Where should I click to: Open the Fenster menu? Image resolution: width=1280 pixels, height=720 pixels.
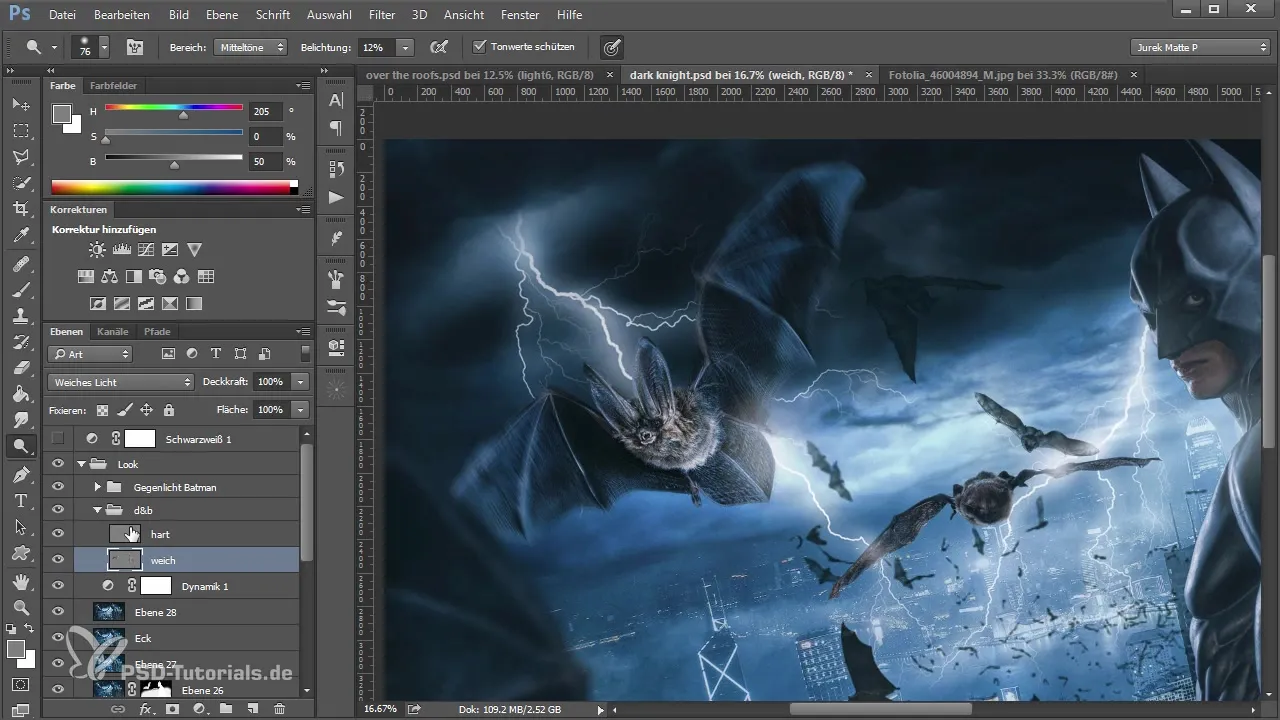point(519,15)
